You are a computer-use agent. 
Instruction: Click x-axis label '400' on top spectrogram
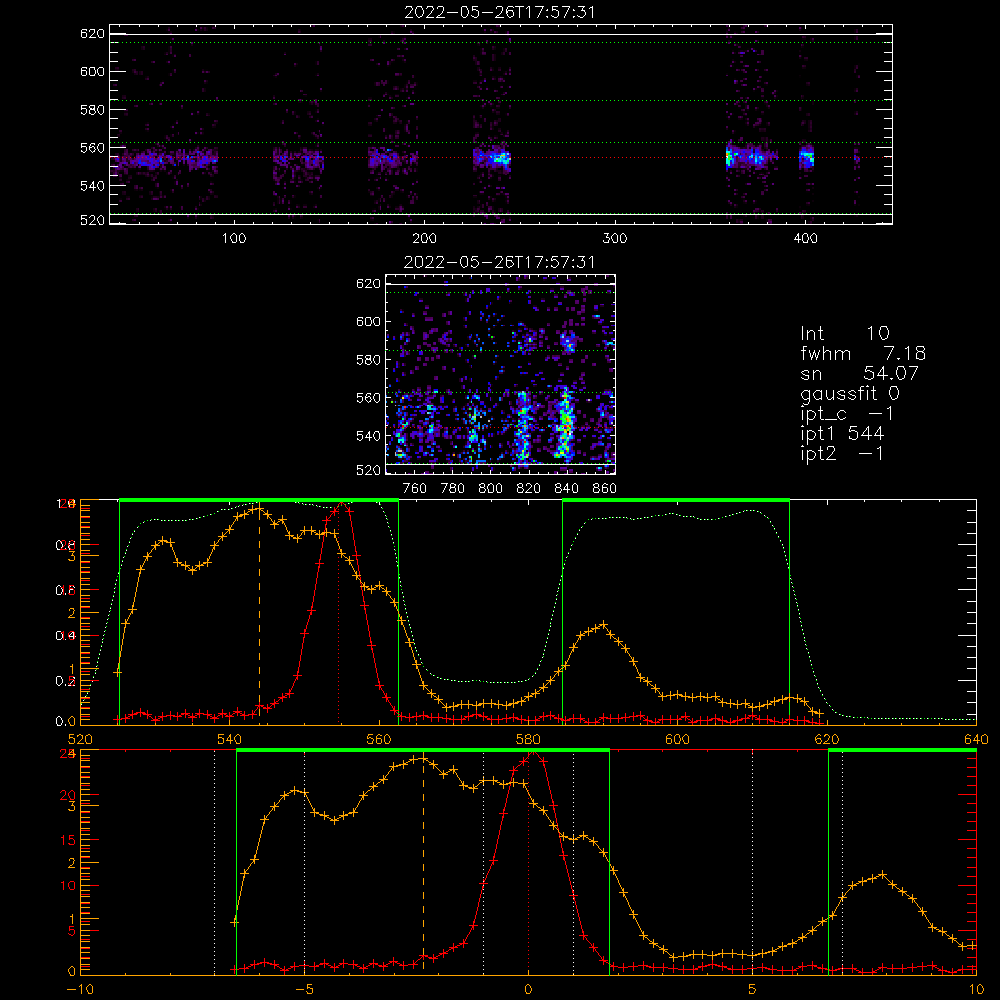(805, 239)
